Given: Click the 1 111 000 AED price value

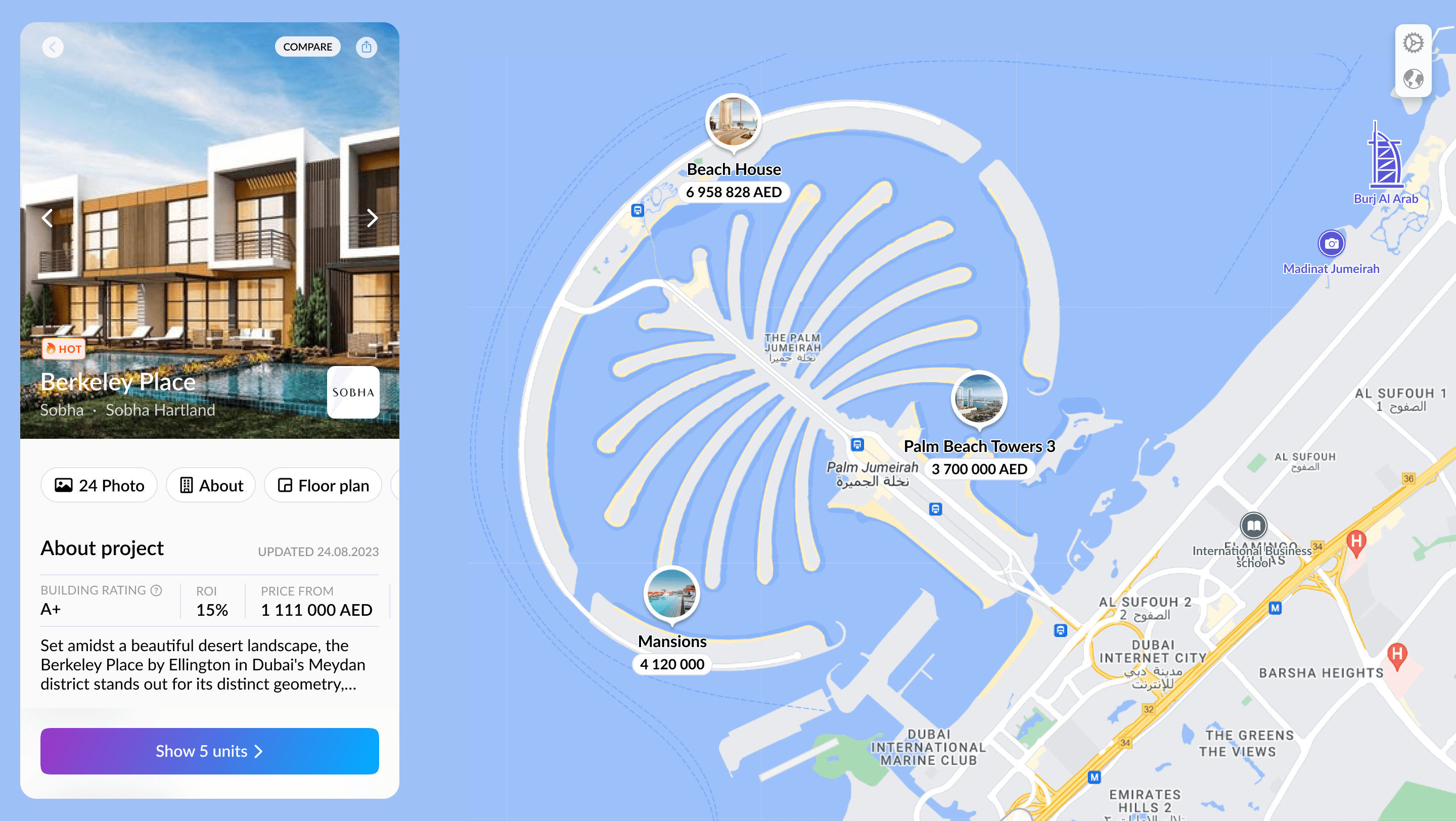Looking at the screenshot, I should pos(316,610).
